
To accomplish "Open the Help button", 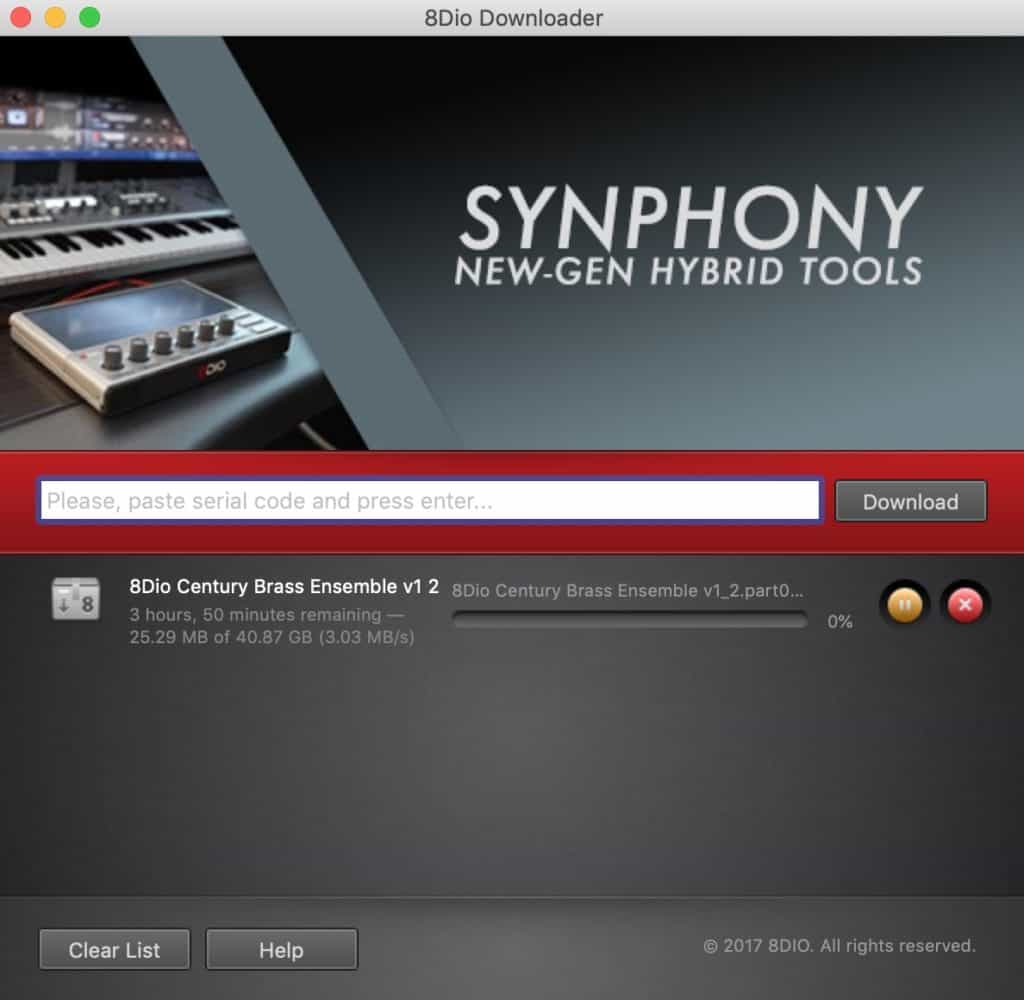I will coord(281,950).
